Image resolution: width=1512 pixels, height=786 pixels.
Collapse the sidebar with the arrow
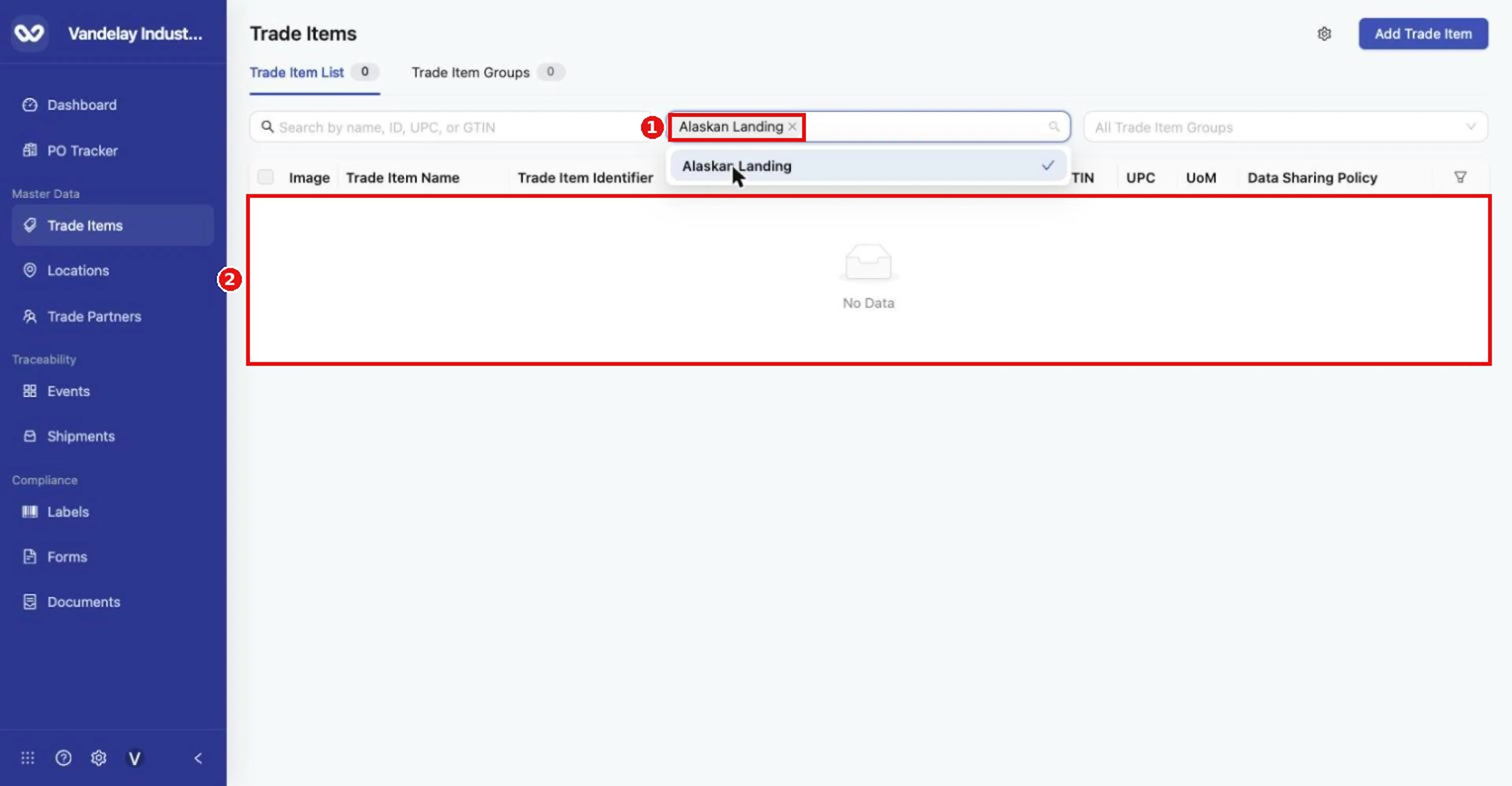coord(198,758)
